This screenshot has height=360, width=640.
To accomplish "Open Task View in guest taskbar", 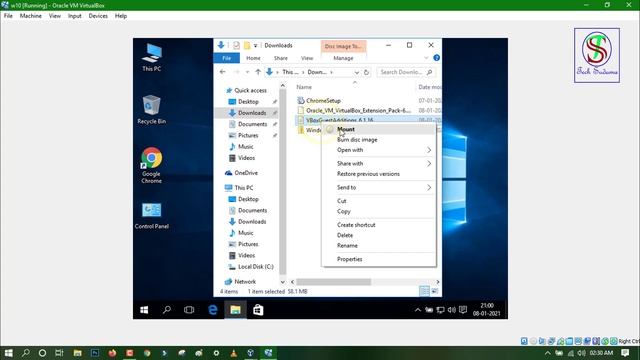I will pos(189,310).
